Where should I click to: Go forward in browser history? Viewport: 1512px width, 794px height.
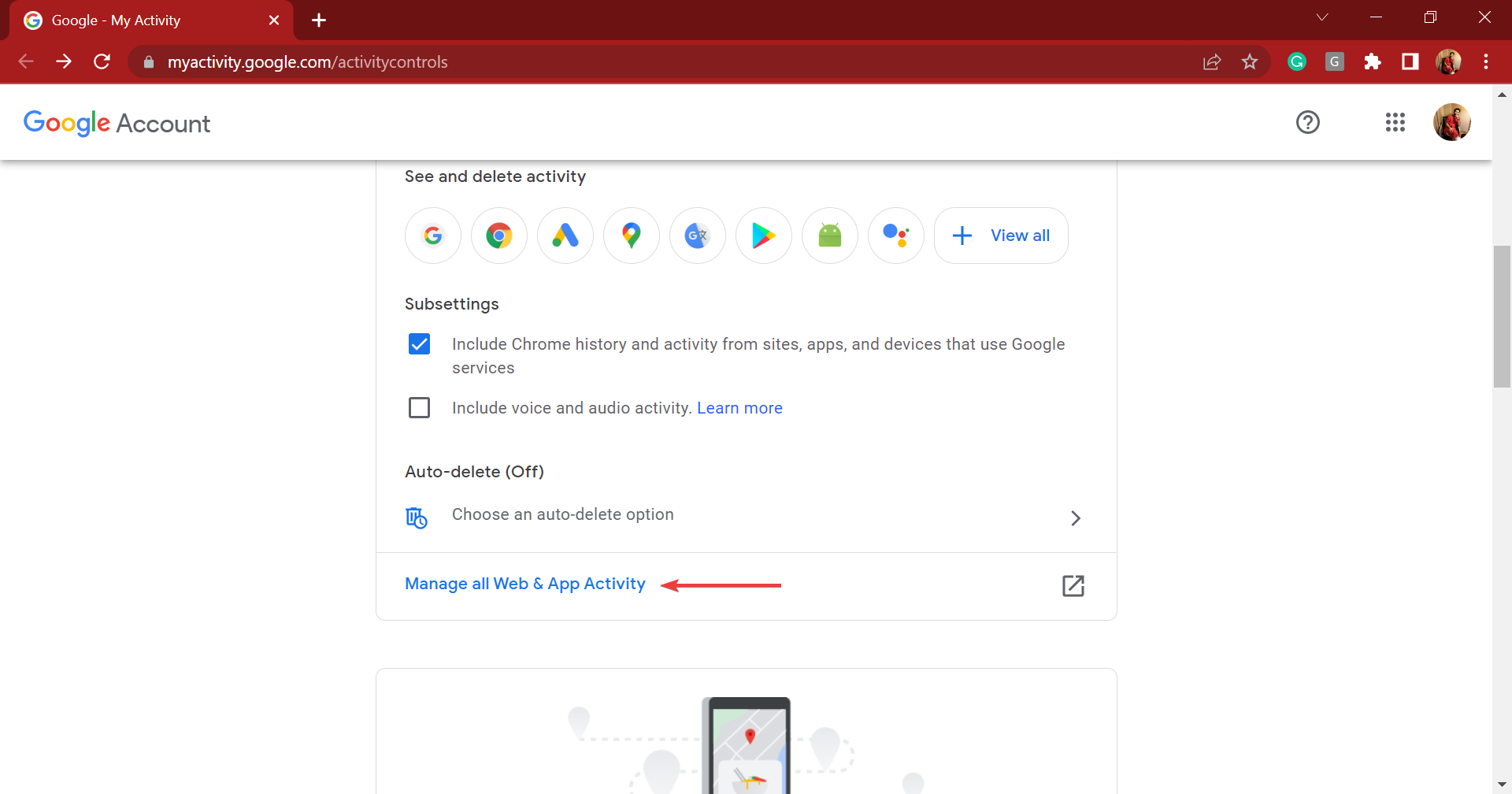(64, 61)
